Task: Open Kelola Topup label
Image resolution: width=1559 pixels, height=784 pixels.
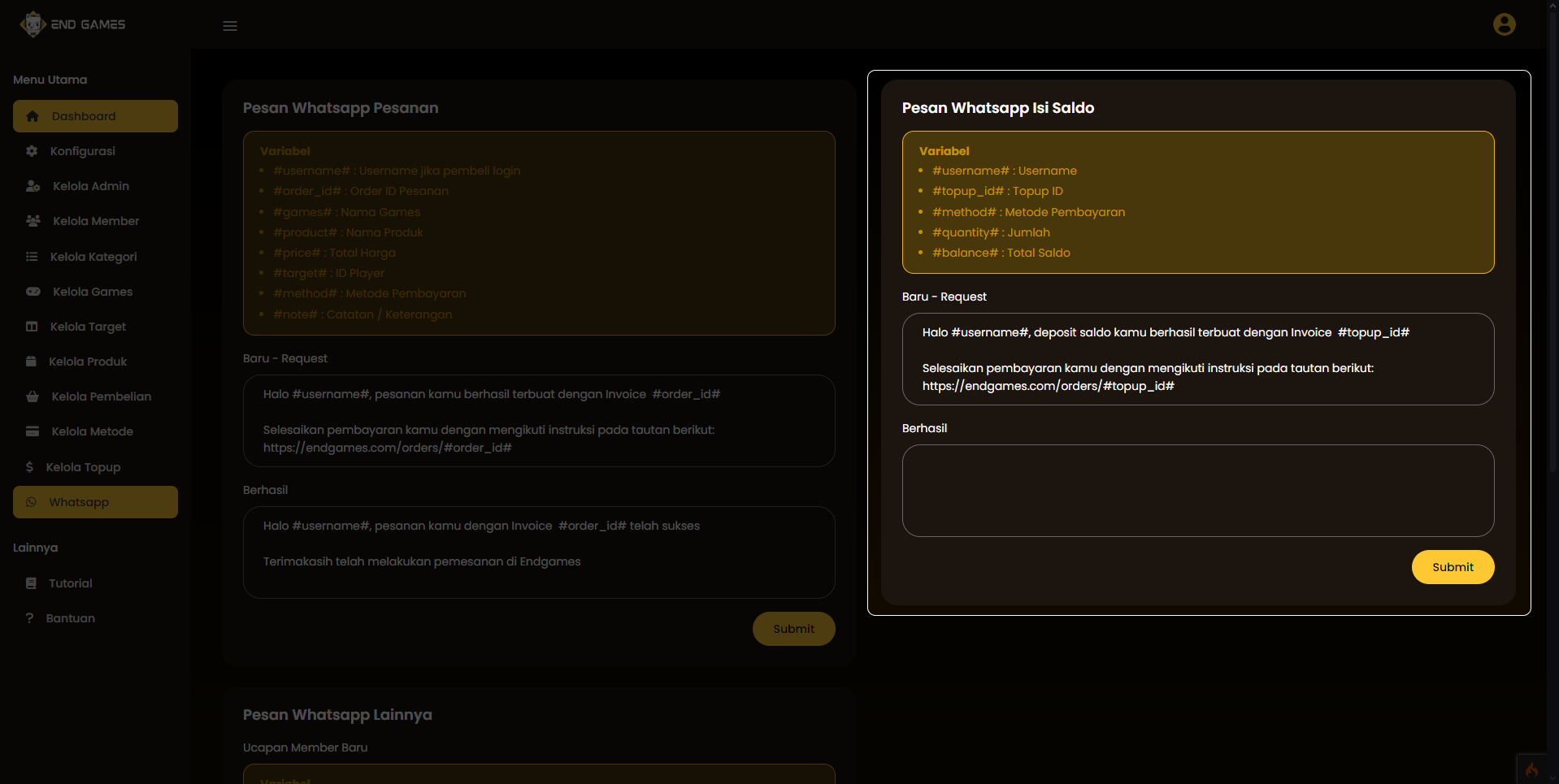Action: click(x=83, y=467)
